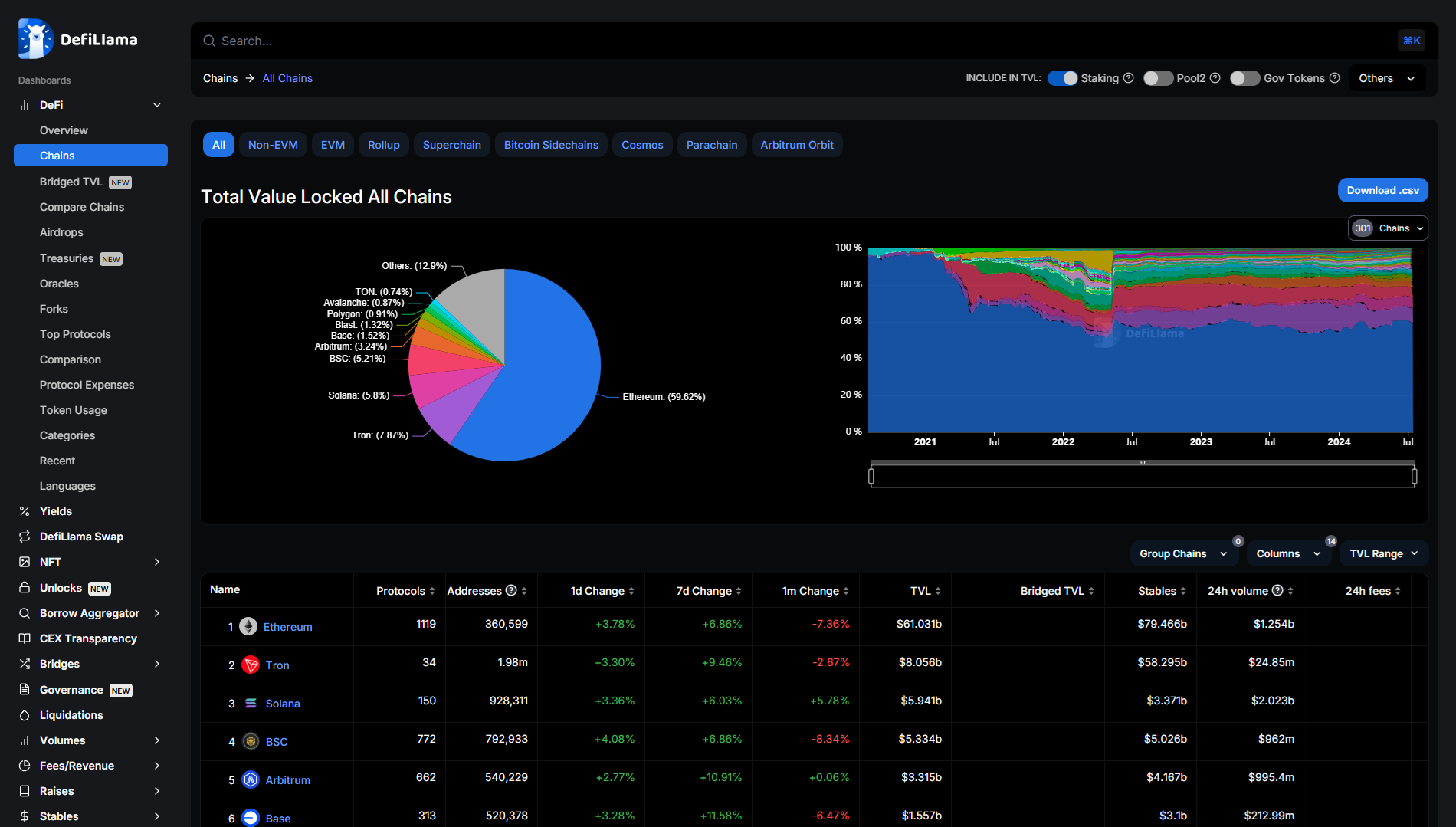Click the Arbitrum chain logo
1456x827 pixels.
pos(251,779)
